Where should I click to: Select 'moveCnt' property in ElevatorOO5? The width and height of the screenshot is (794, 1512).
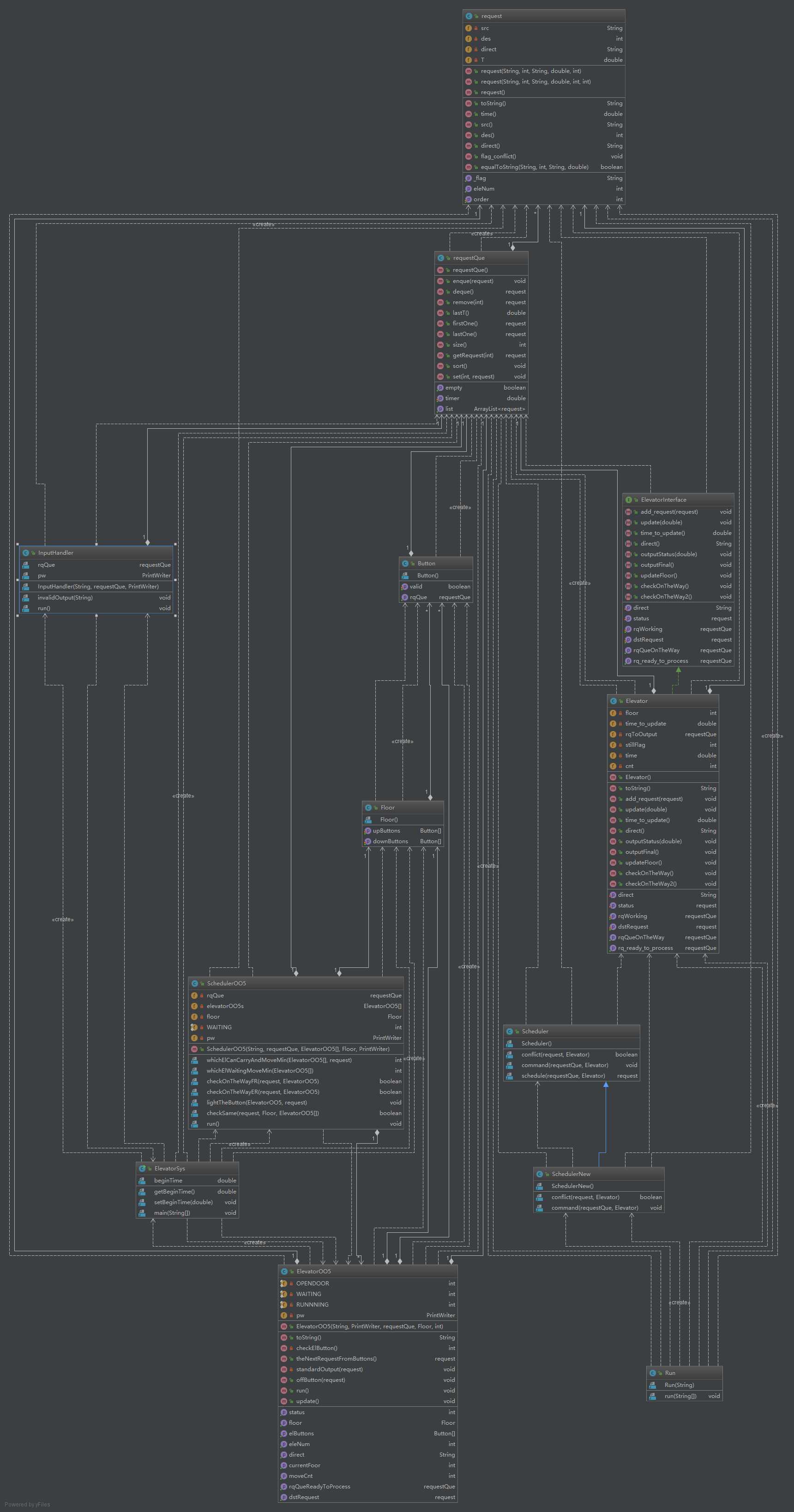tap(367, 1476)
